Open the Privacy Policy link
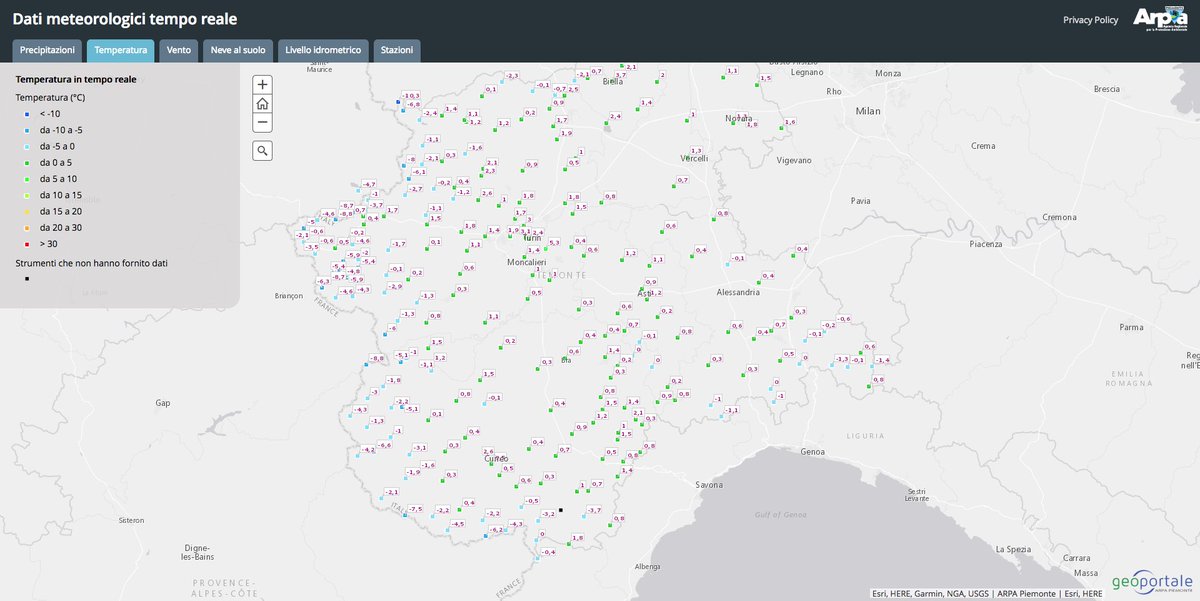Image resolution: width=1200 pixels, height=601 pixels. pos(1091,19)
